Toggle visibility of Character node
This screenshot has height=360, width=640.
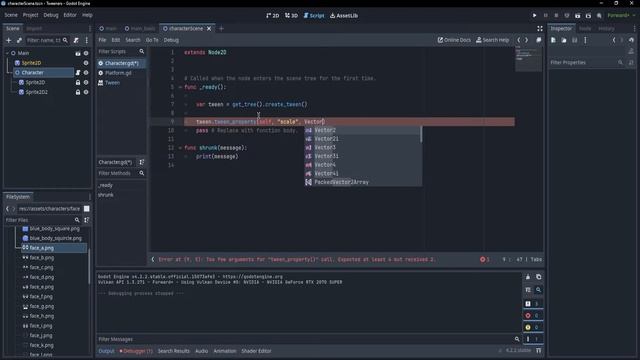86,72
